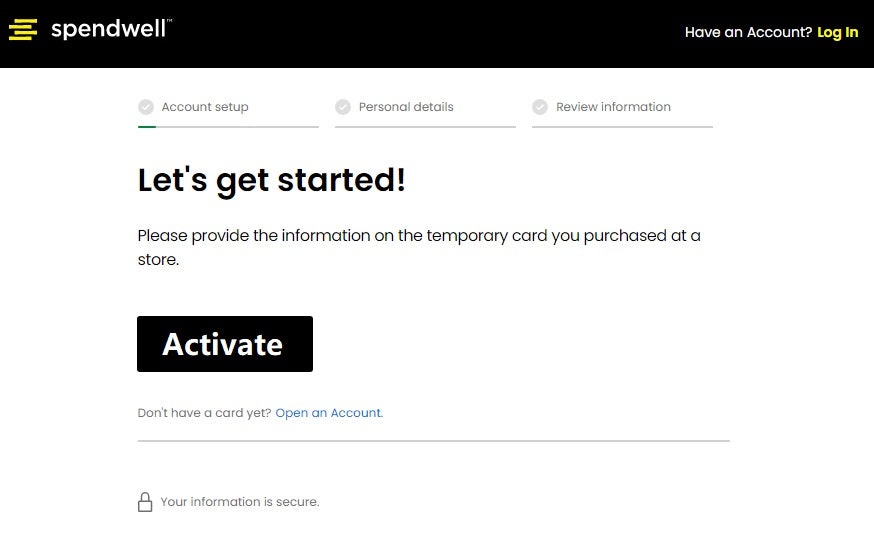
Task: Click the Account setup step checkmark icon
Action: pos(146,107)
